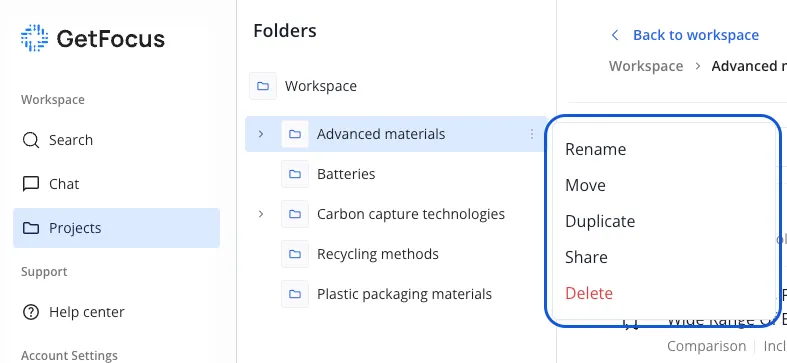Click the Carbon capture technologies folder icon
Image resolution: width=787 pixels, height=363 pixels.
click(295, 214)
